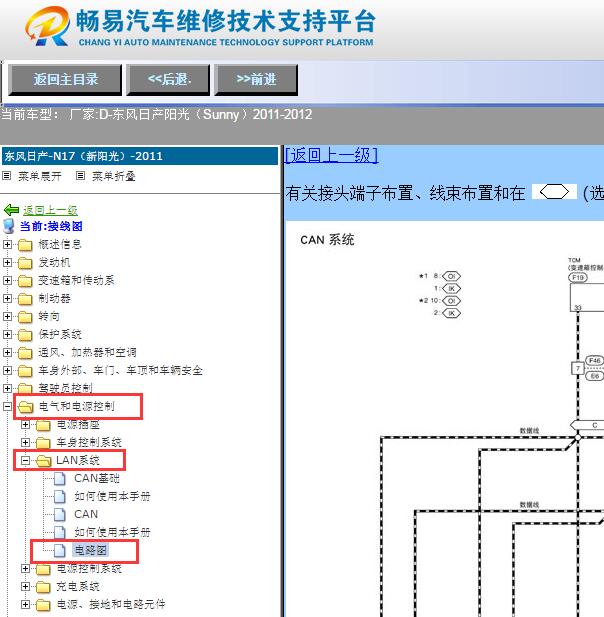
Task: Collapse the 电气和电源控制 node
Action: click(7, 406)
